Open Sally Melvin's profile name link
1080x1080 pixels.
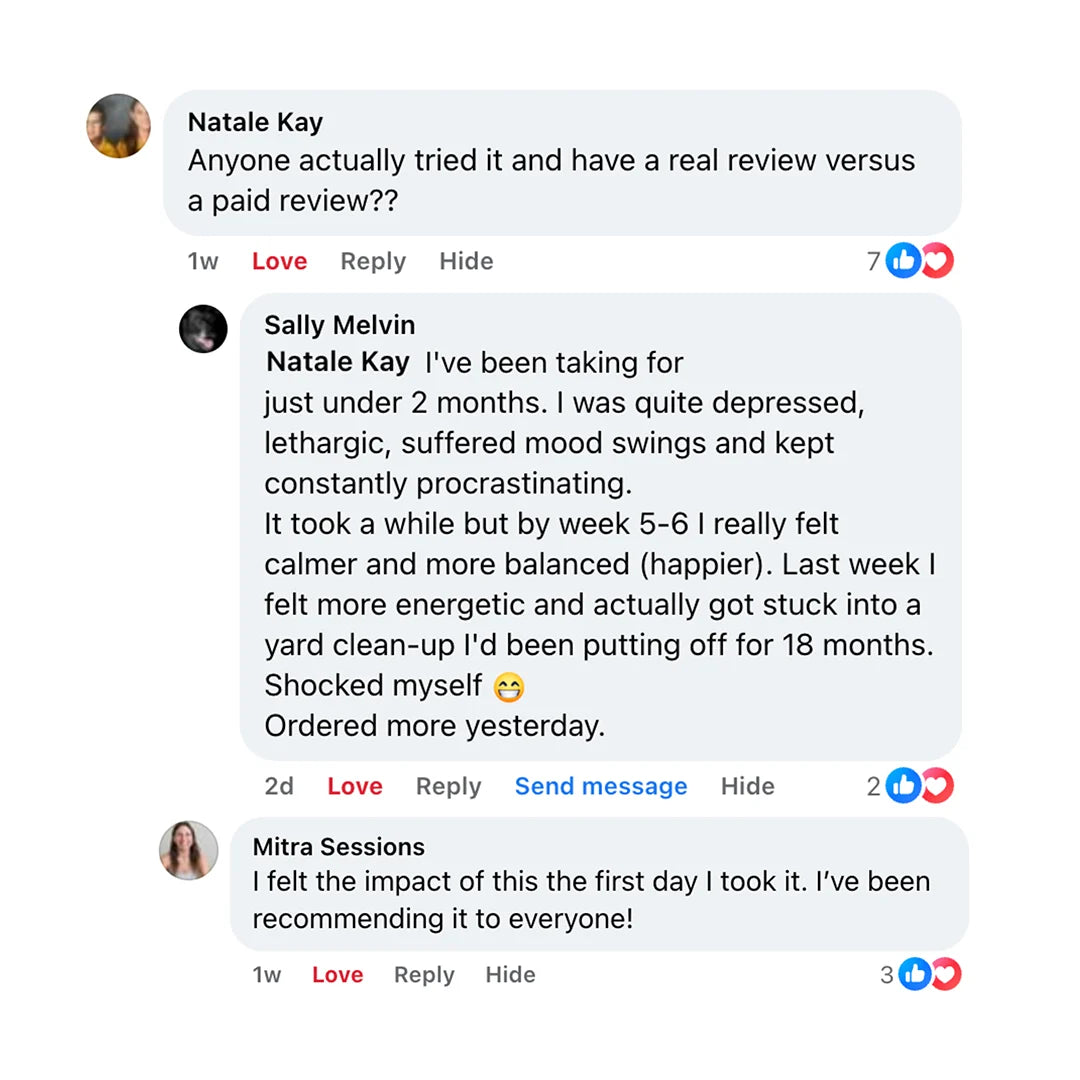[x=339, y=325]
